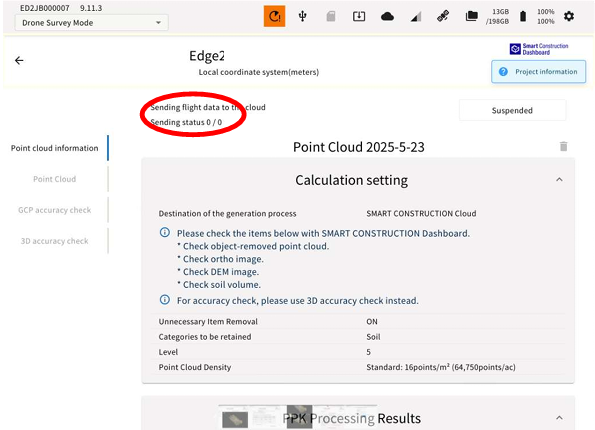Collapse the PPK Processing Results section
Image resolution: width=595 pixels, height=430 pixels.
tap(559, 418)
